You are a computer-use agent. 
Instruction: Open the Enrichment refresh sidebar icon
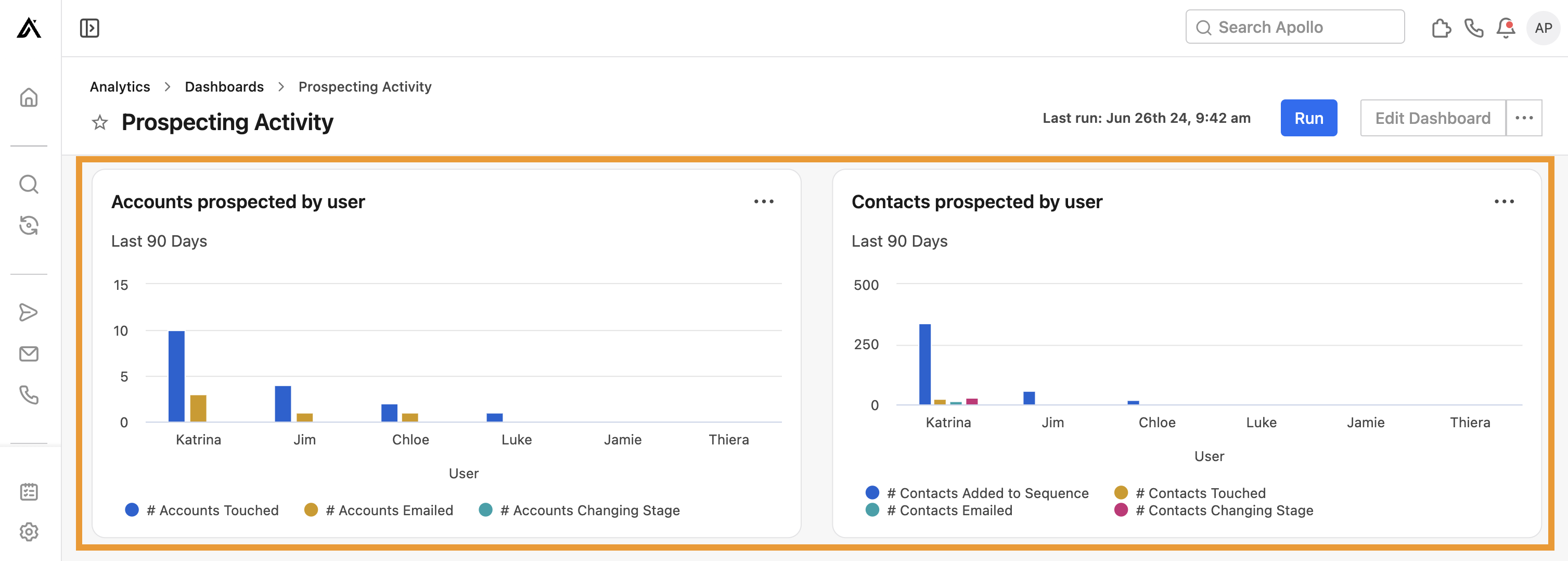(29, 225)
